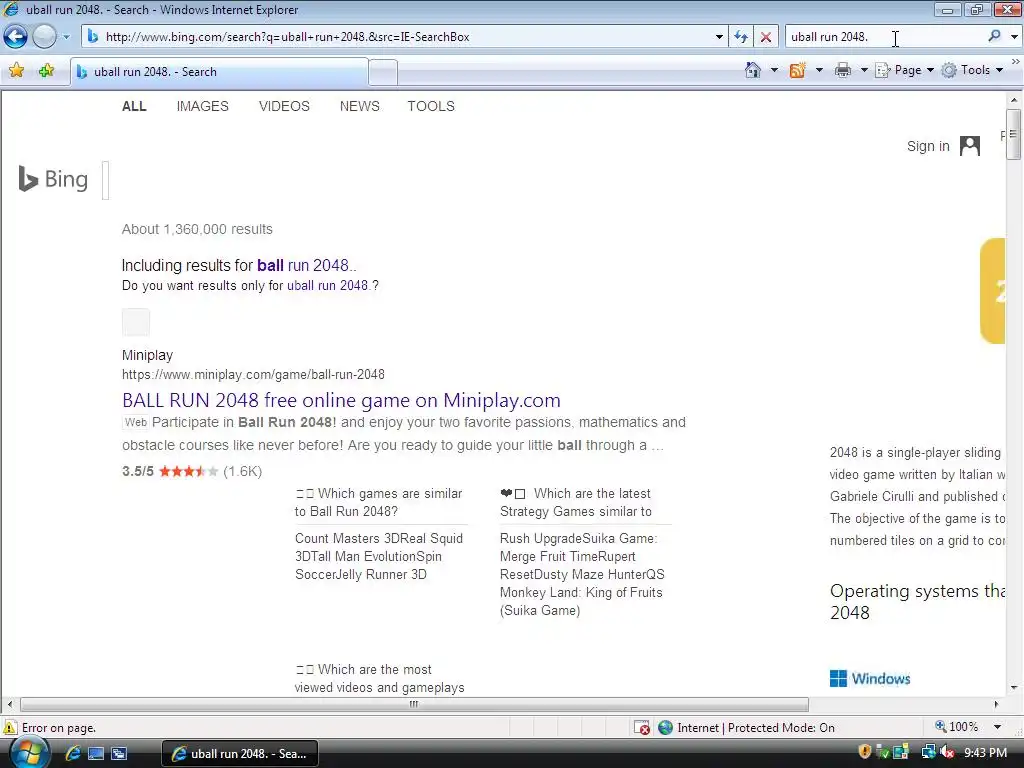Viewport: 1024px width, 768px height.
Task: Open the Favorites Center star icon
Action: [x=16, y=71]
